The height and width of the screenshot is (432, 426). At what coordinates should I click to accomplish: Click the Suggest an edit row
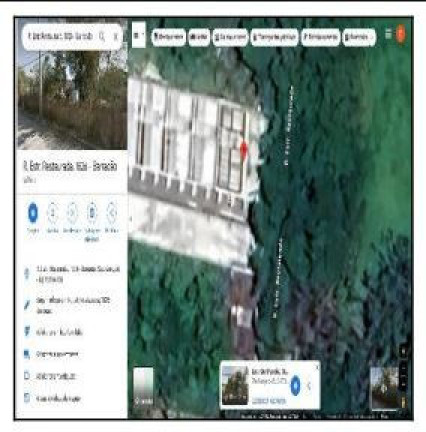point(72,305)
